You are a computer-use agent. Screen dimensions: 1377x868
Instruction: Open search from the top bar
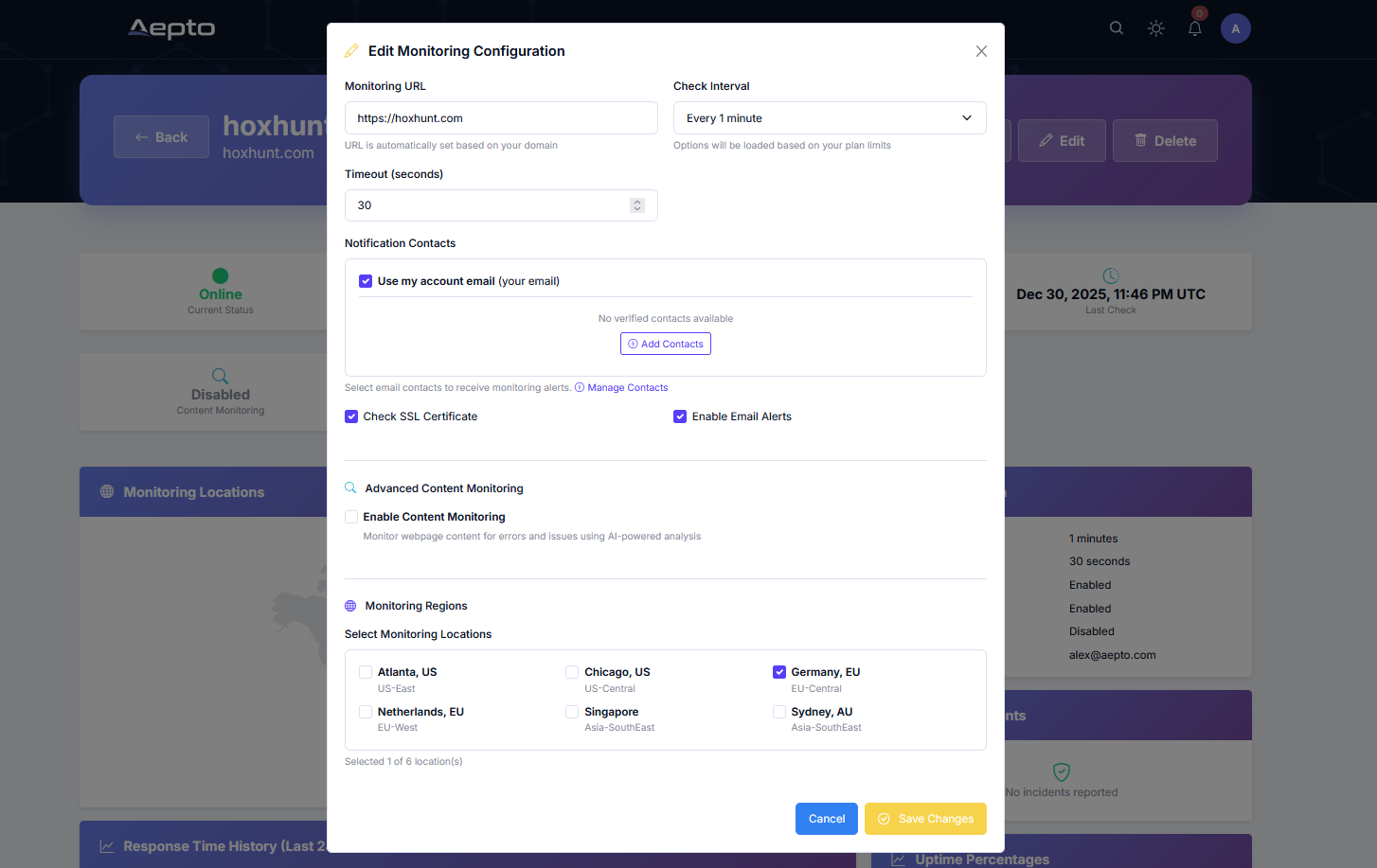click(x=1116, y=28)
